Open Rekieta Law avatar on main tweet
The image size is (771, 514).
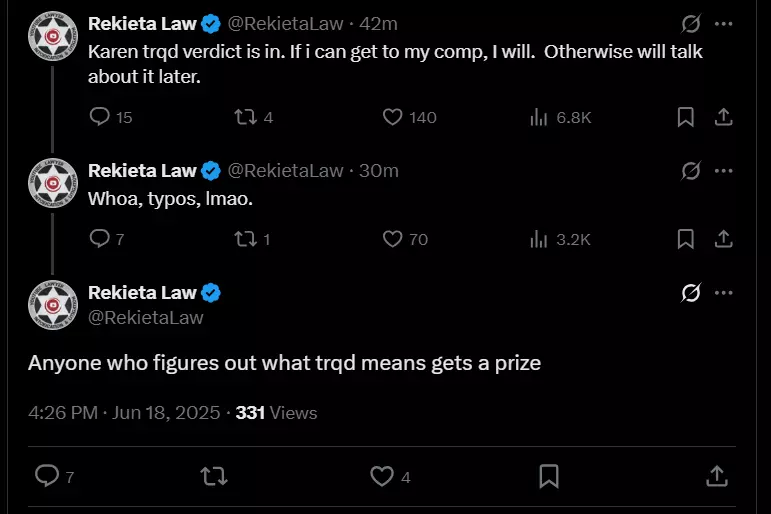point(53,305)
